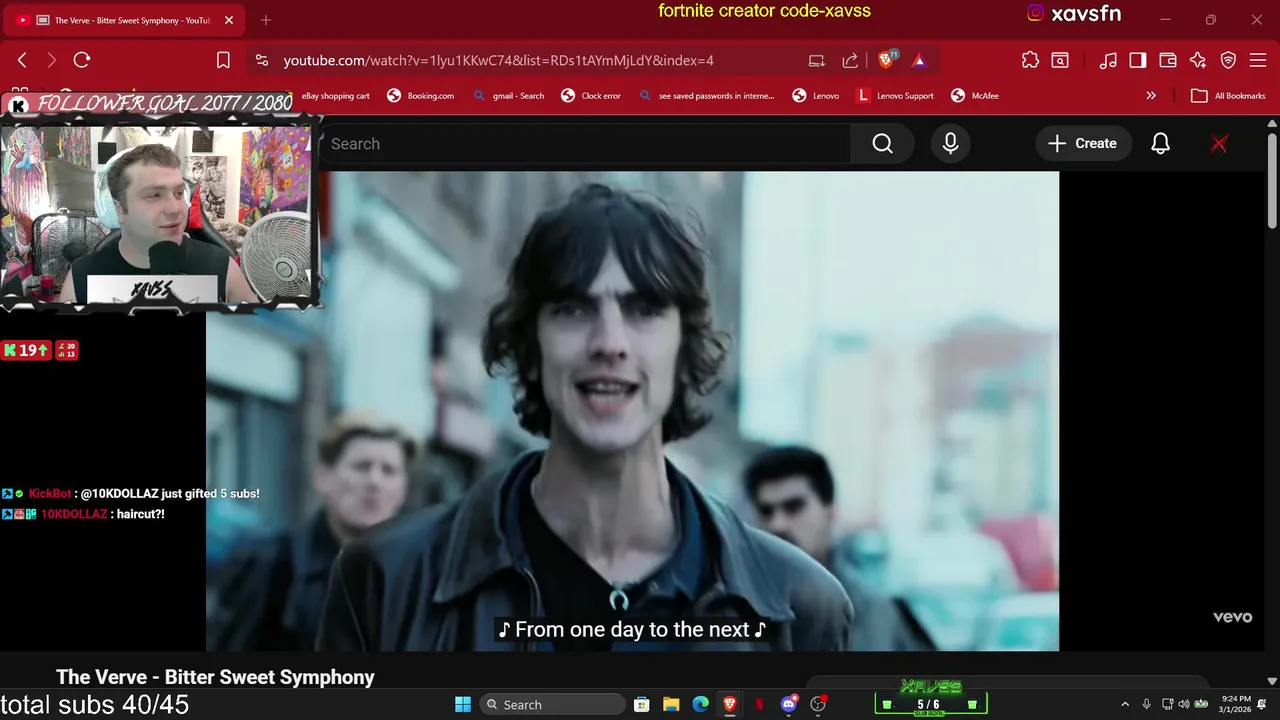Screen dimensions: 1280x720
Task: Open OBS Studio from taskbar
Action: (818, 705)
